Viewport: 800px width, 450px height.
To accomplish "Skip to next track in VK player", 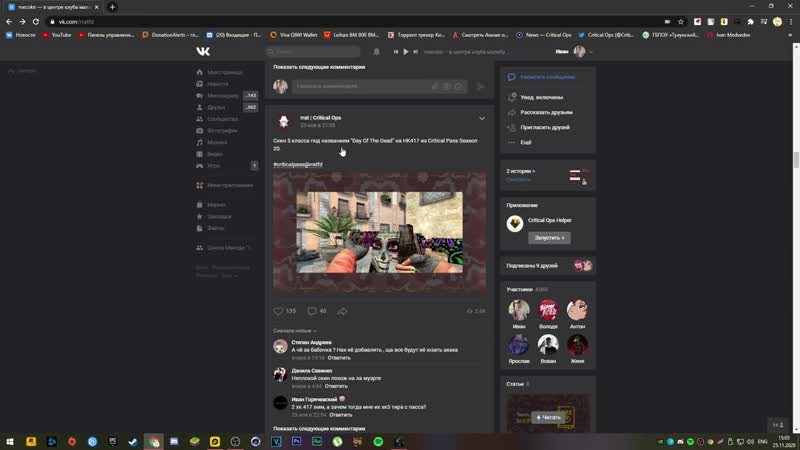I will 415,52.
